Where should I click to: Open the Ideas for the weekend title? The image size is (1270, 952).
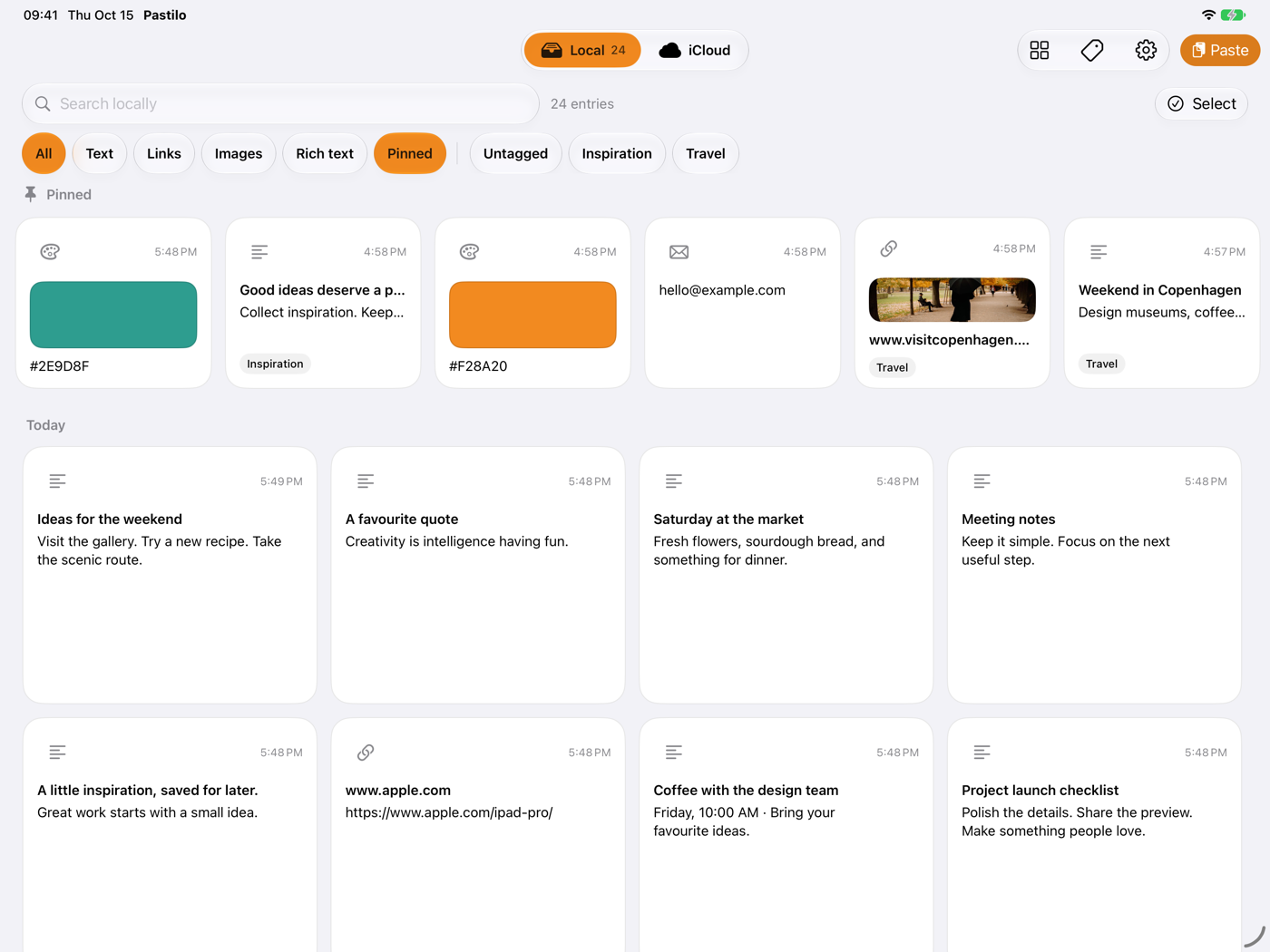(x=110, y=520)
